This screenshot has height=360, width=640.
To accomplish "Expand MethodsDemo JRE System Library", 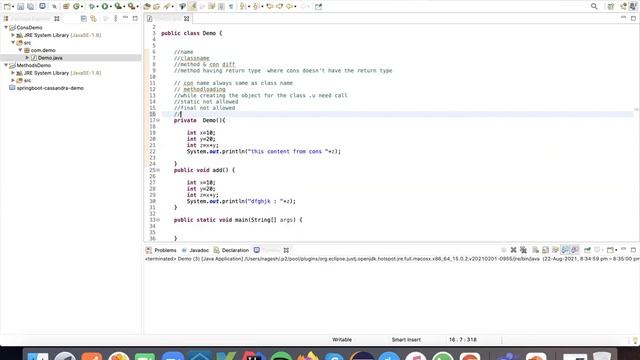I will pyautogui.click(x=13, y=73).
